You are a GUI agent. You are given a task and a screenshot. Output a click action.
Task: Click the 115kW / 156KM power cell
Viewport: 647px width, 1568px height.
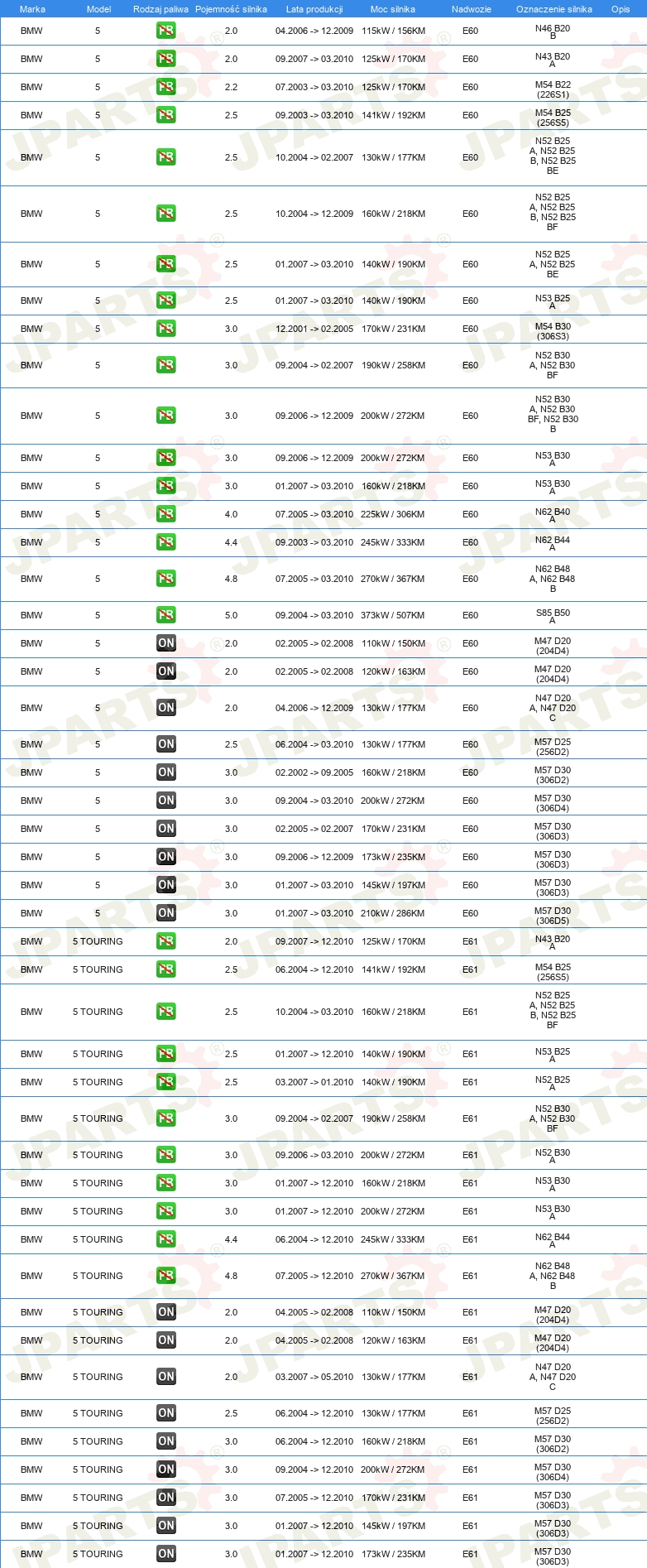pos(393,31)
